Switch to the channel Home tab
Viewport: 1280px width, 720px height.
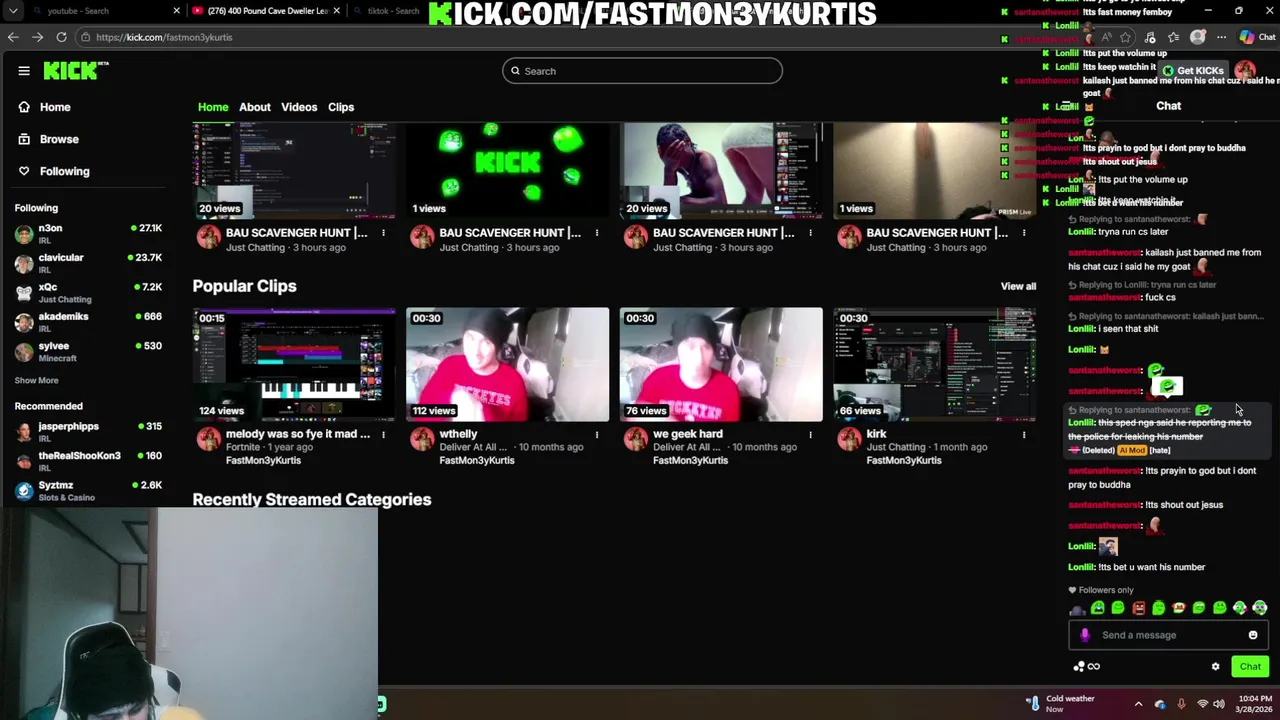pyautogui.click(x=213, y=107)
